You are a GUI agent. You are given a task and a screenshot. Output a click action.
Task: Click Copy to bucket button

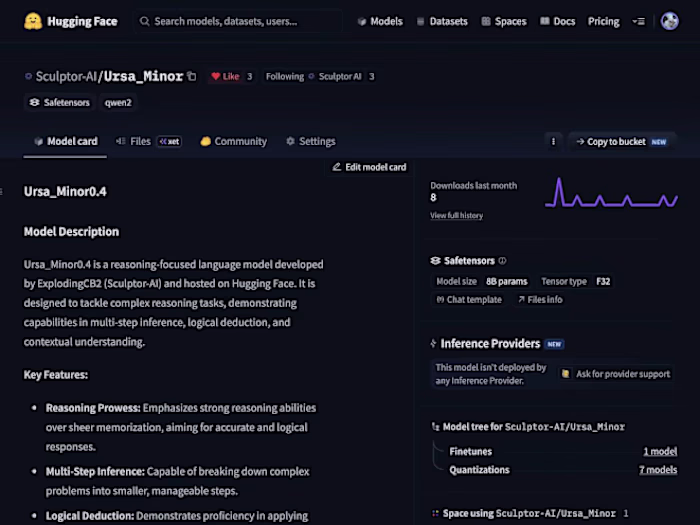coord(622,142)
